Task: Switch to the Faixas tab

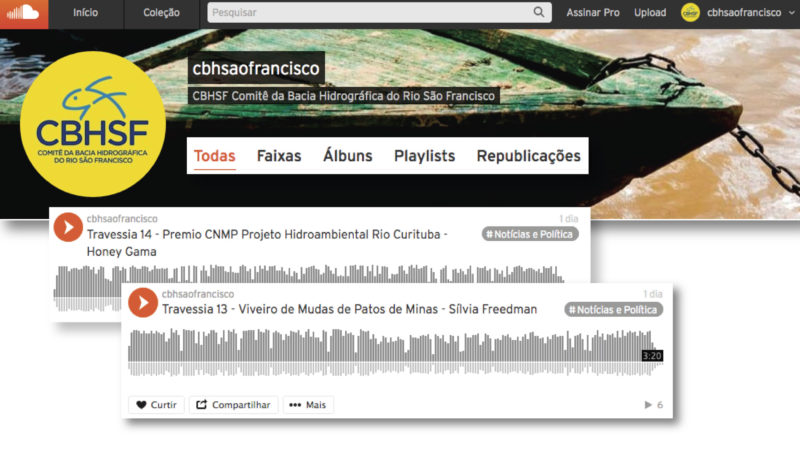Action: pos(279,156)
